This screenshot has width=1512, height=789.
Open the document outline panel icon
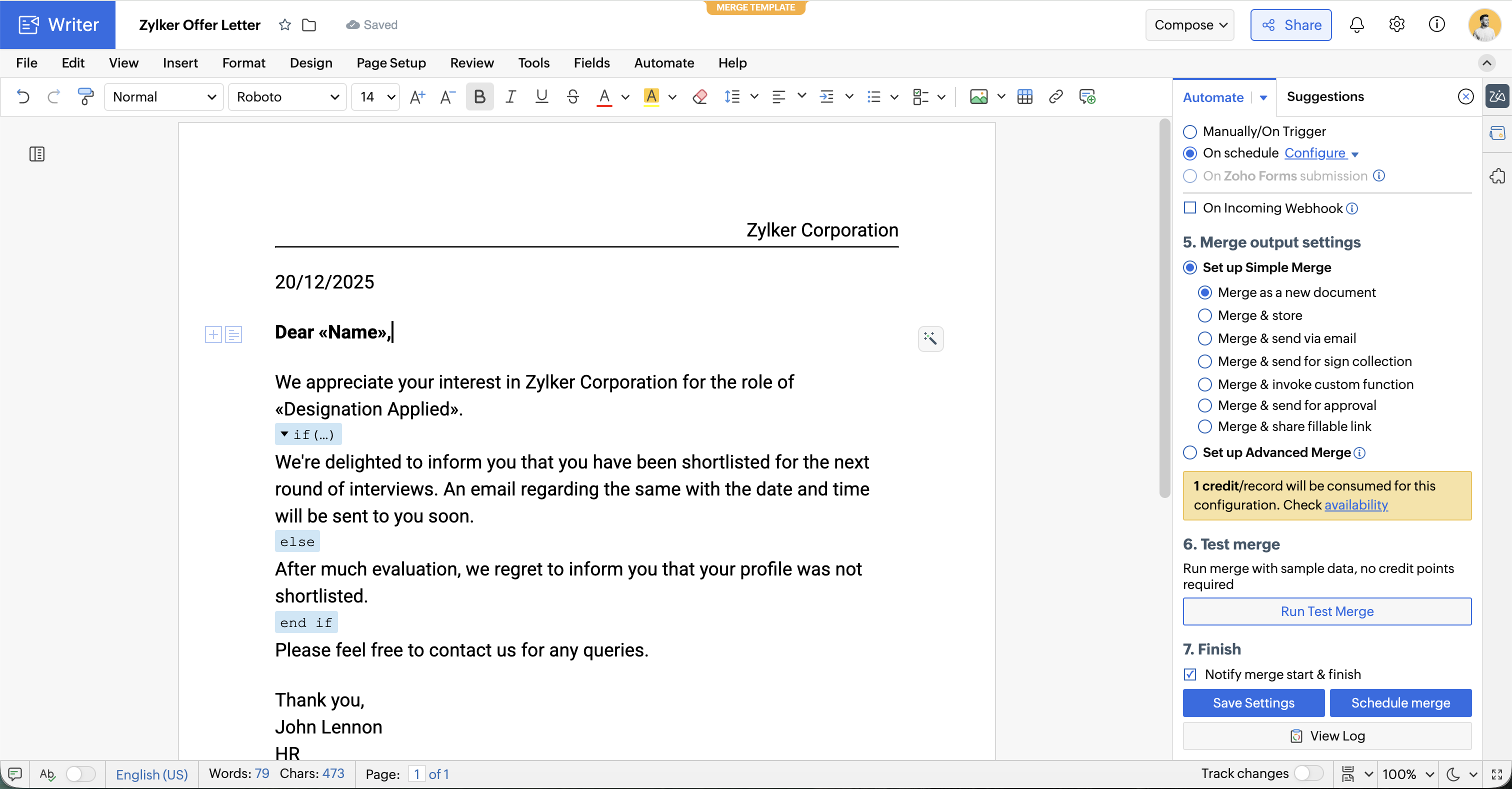pos(37,154)
